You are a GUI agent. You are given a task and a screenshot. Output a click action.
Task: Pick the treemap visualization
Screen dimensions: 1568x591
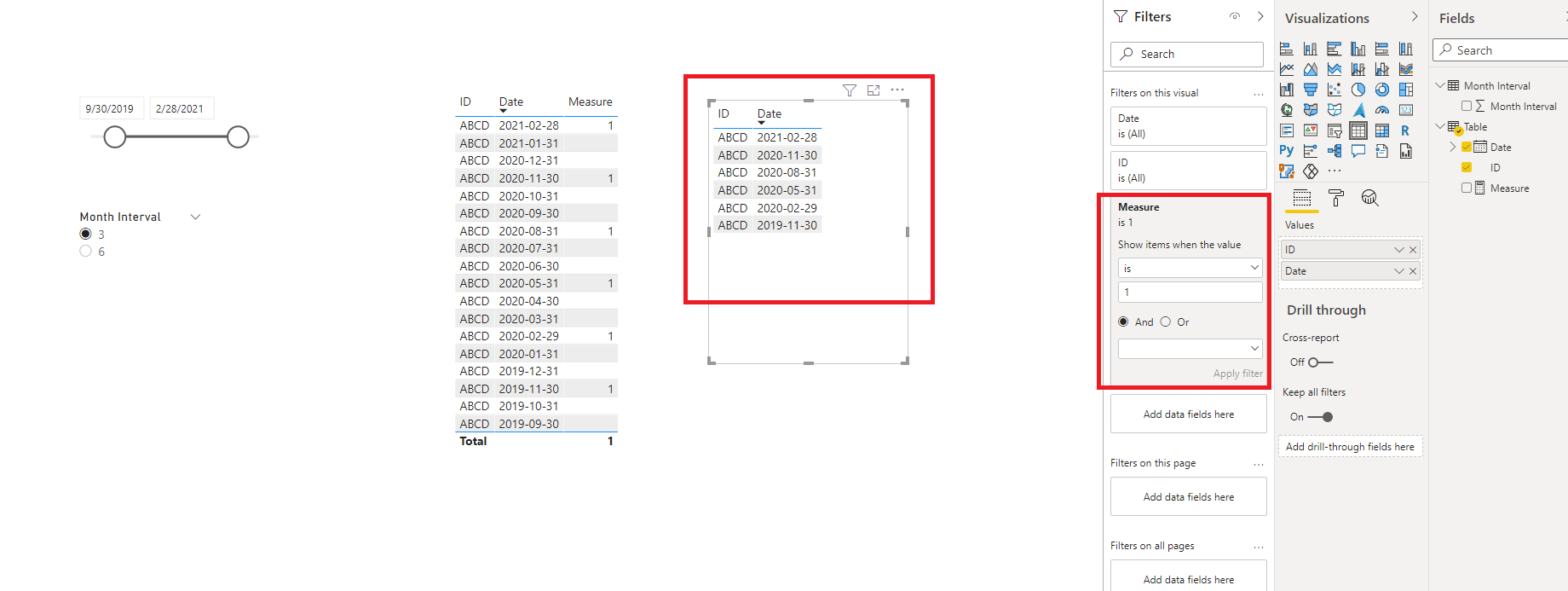[1406, 90]
